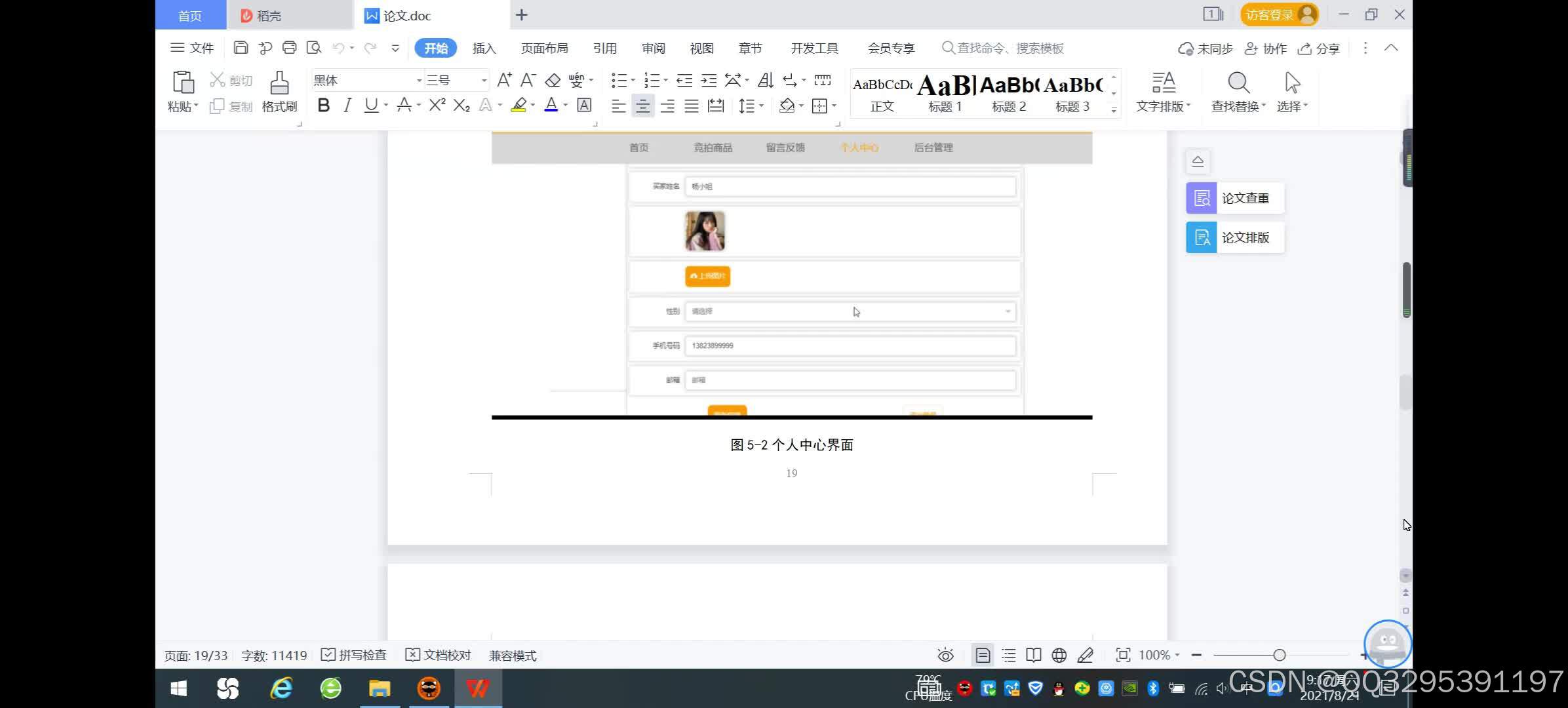Set right text alignment
1568x708 pixels.
667,106
